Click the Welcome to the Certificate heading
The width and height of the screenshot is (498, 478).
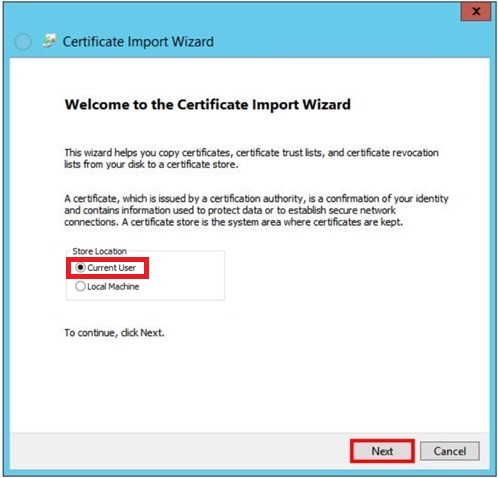(208, 104)
